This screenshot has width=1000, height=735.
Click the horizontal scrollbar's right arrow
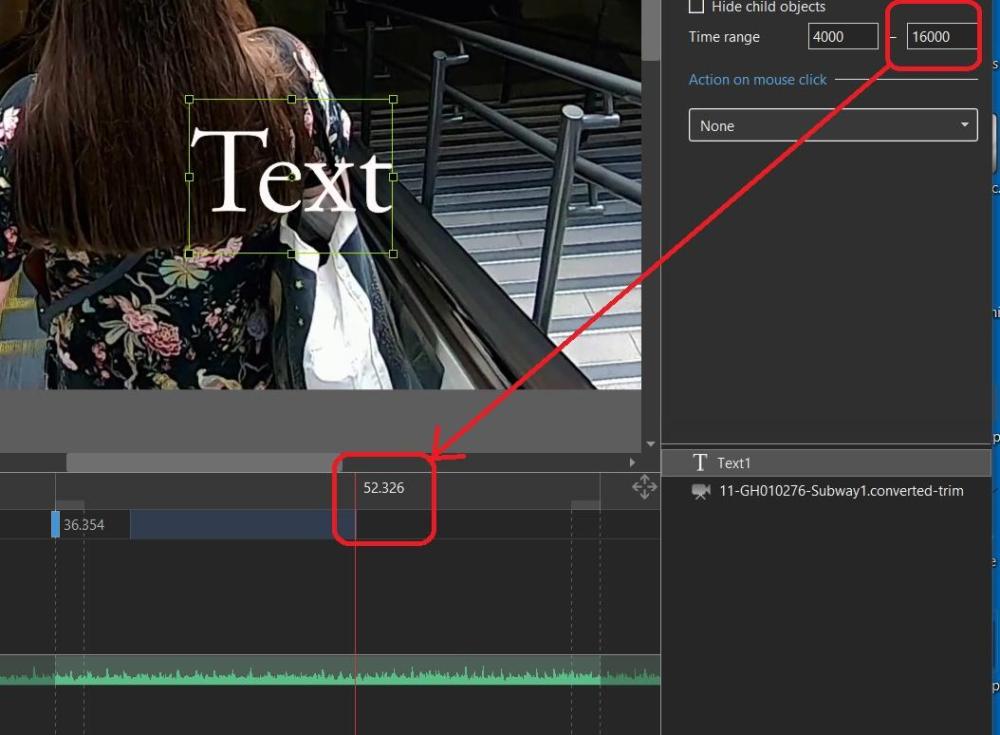point(631,462)
